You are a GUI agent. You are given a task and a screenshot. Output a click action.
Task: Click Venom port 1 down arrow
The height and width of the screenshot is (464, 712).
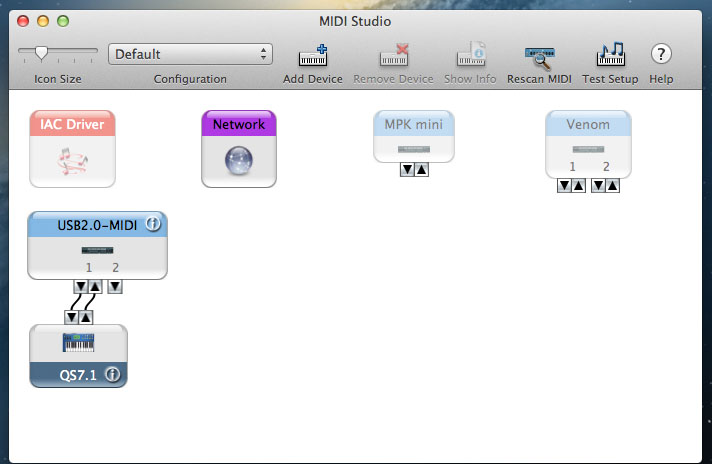(x=564, y=186)
